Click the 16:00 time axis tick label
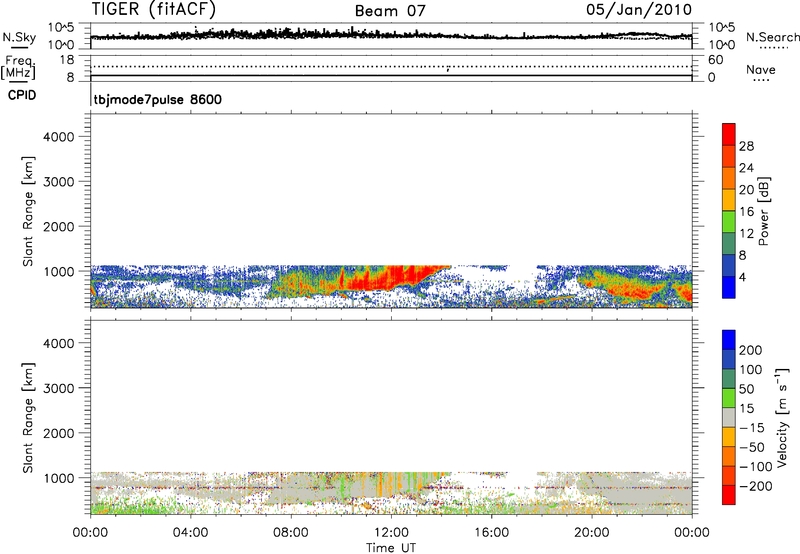The width and height of the screenshot is (800, 554). click(x=491, y=533)
